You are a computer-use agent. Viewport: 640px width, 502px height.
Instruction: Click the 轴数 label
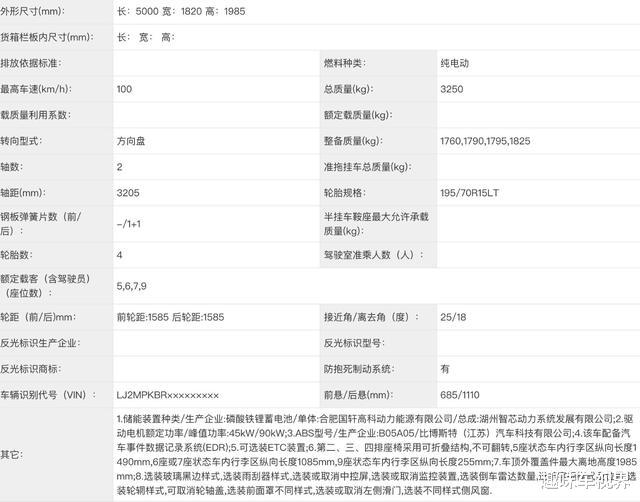(12, 167)
